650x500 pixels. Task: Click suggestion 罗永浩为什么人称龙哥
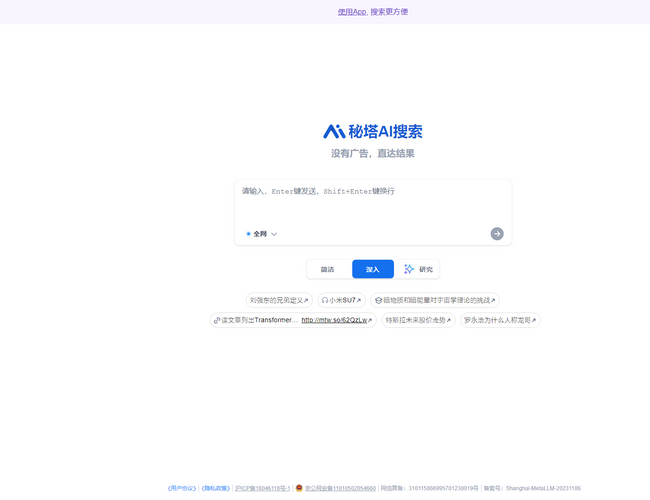500,320
